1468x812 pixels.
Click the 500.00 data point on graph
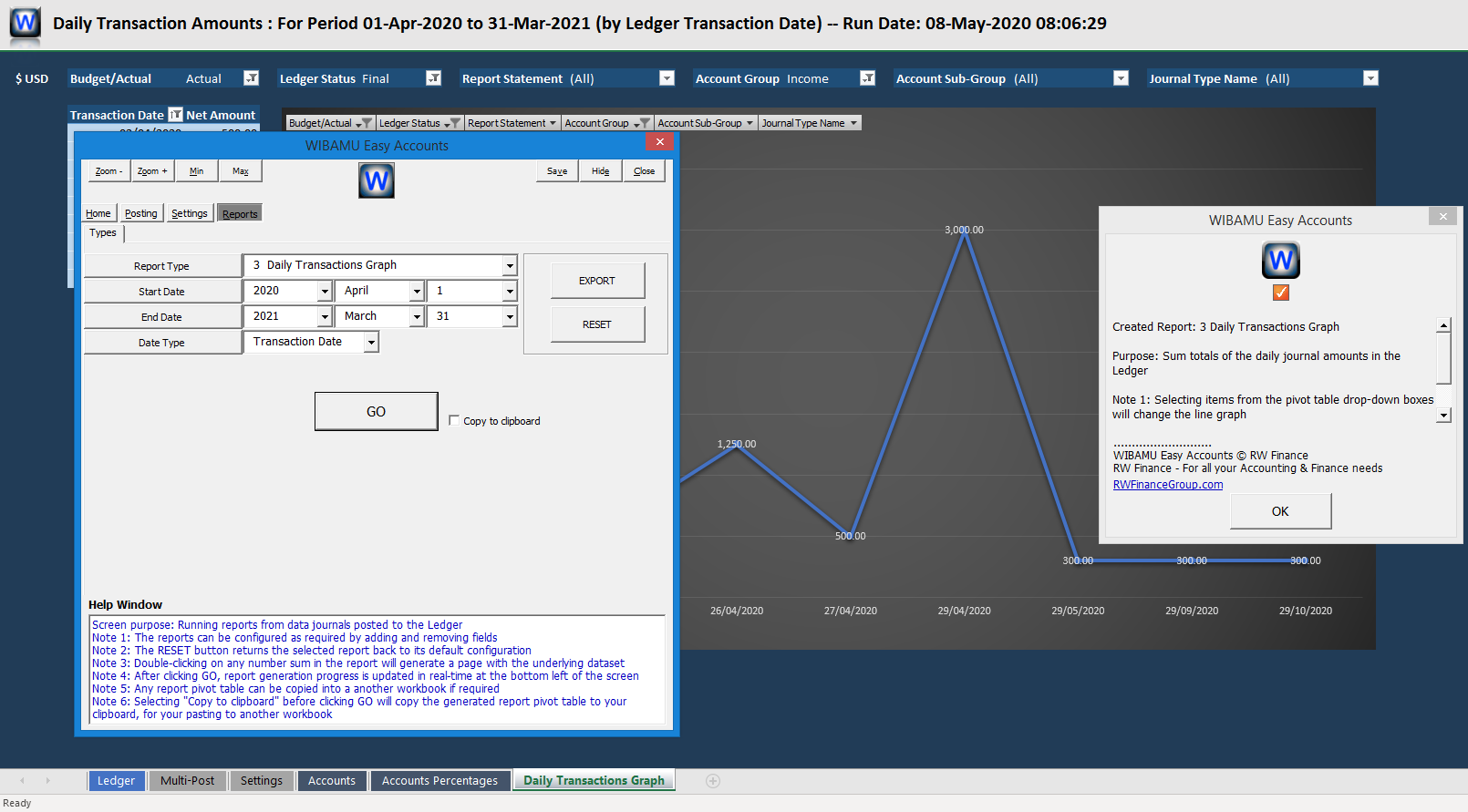click(x=851, y=536)
